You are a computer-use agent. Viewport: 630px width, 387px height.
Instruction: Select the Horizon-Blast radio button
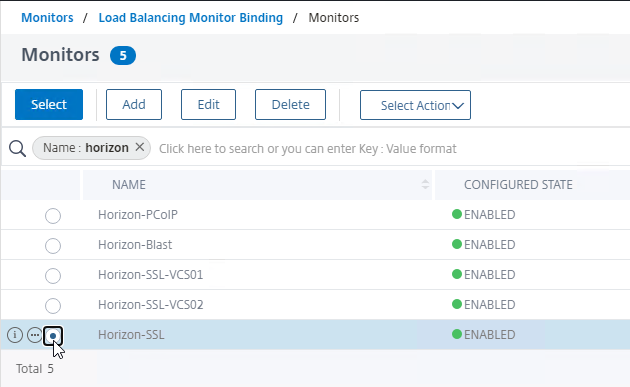click(x=53, y=246)
